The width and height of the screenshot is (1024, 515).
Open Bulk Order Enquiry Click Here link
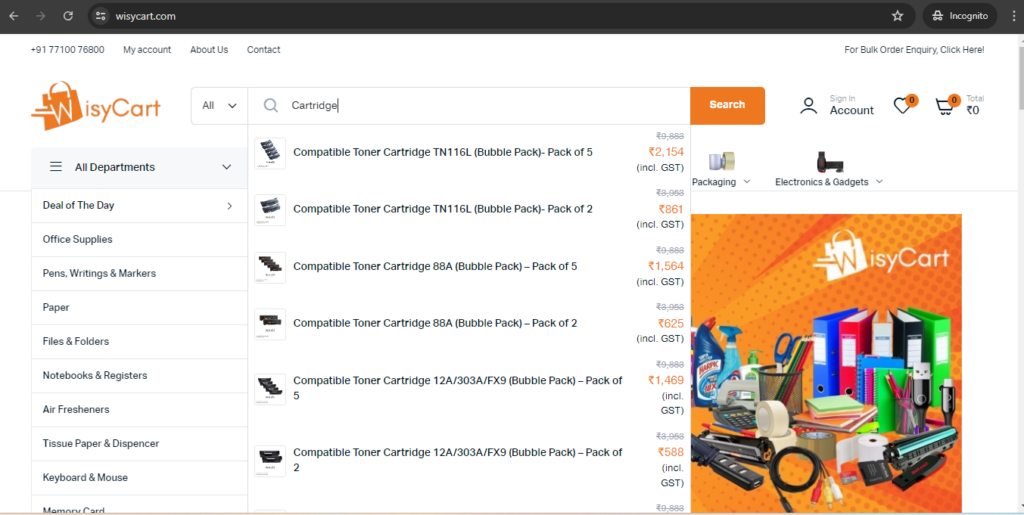pyautogui.click(x=914, y=50)
